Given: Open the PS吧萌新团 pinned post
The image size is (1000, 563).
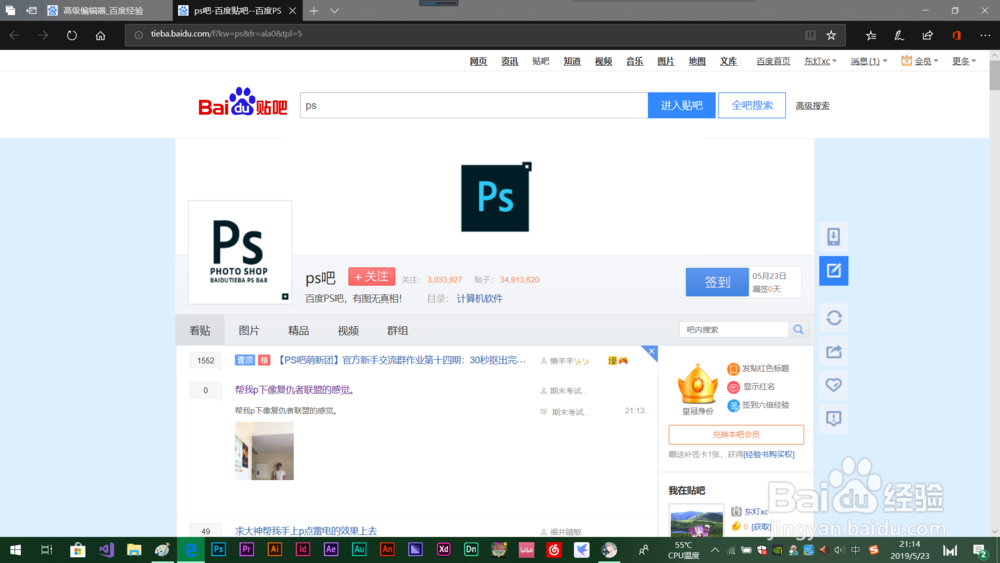Looking at the screenshot, I should pos(402,360).
